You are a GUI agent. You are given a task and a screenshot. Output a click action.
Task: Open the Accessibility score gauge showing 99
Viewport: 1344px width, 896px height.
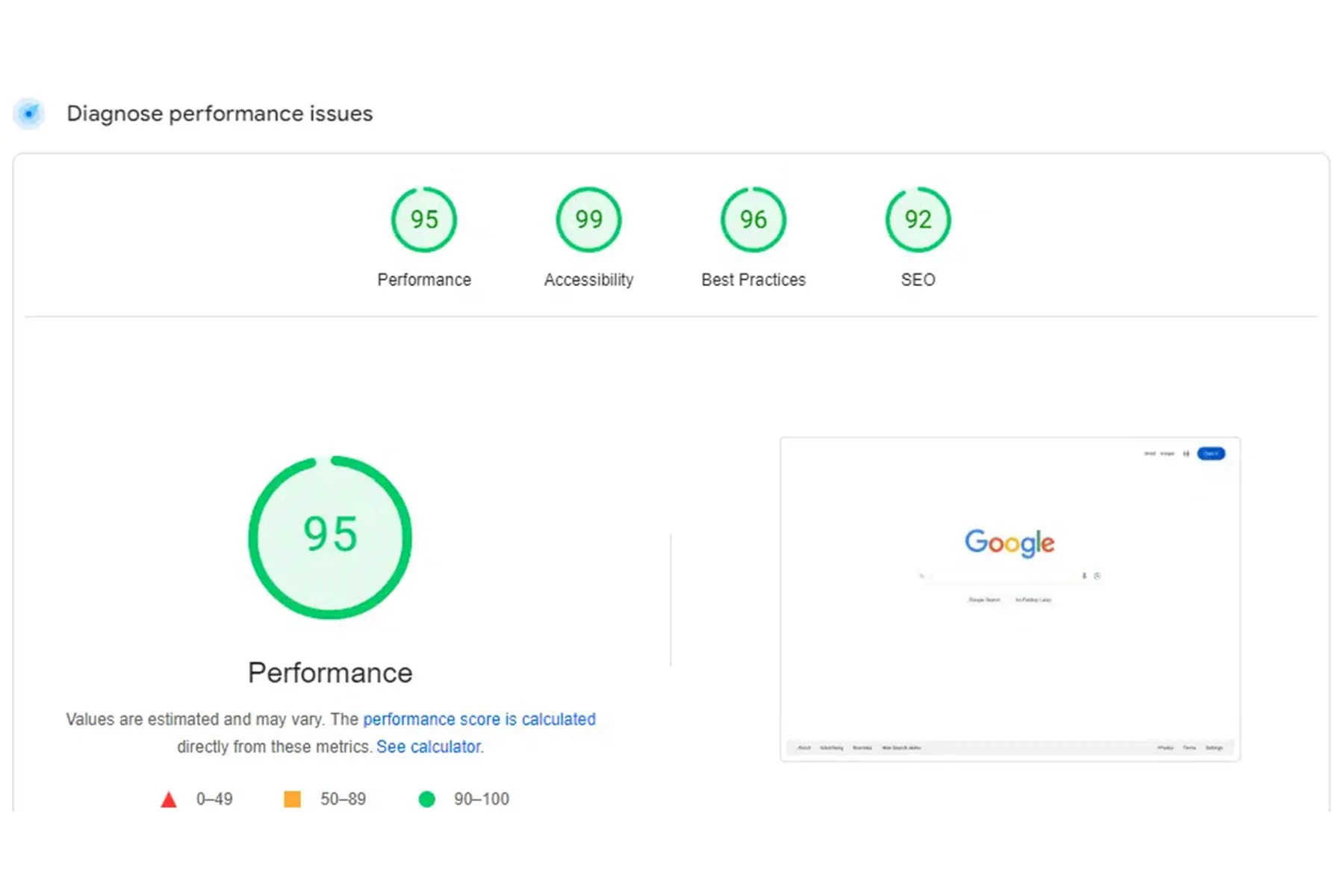pos(588,220)
